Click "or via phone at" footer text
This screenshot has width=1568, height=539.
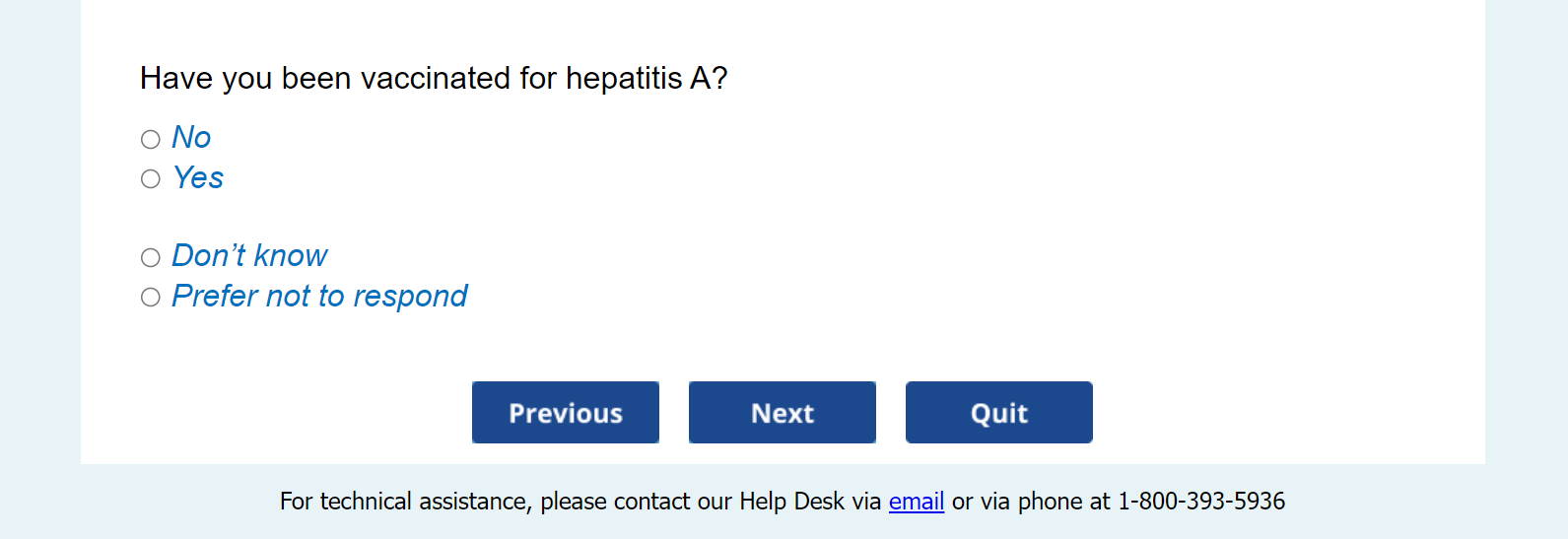(1031, 502)
